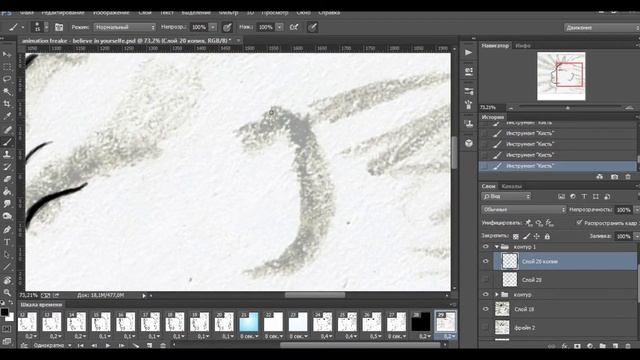640x360 pixels.
Task: Create new document from current history state
Action: pyautogui.click(x=600, y=177)
